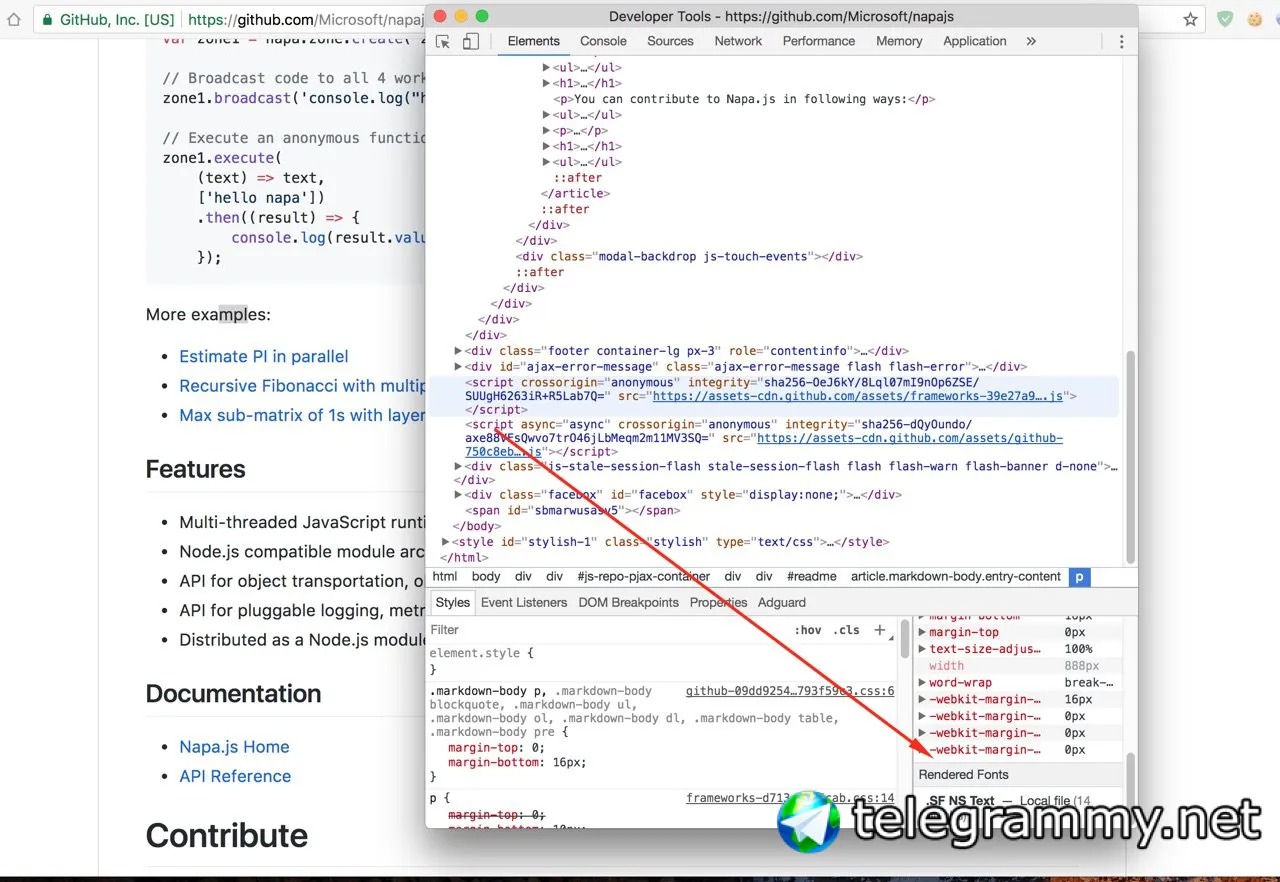This screenshot has width=1280, height=882.
Task: Follow the Napa.js Home link
Action: point(234,747)
